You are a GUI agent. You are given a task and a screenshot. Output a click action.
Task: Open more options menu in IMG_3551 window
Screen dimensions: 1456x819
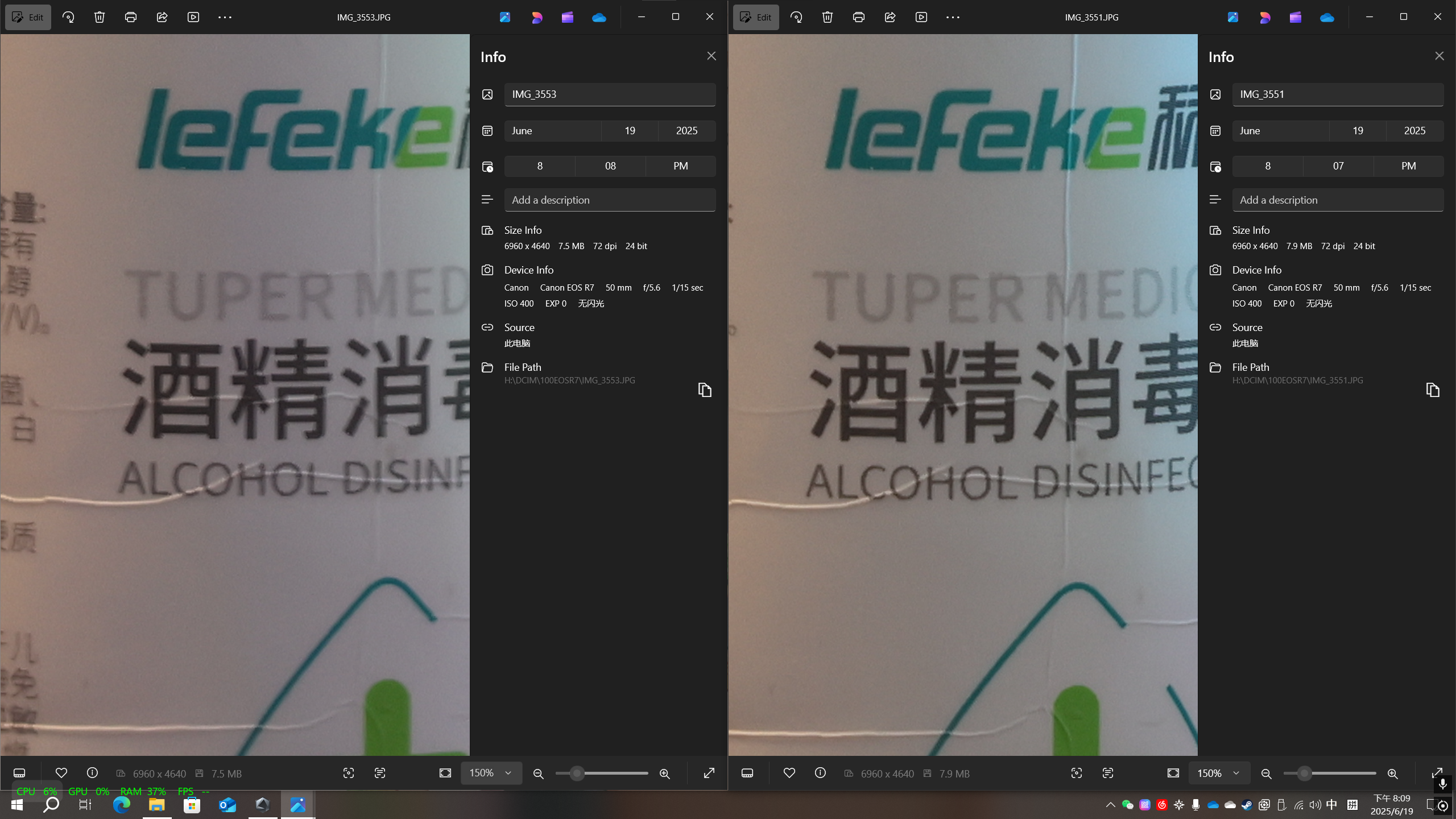pyautogui.click(x=953, y=17)
